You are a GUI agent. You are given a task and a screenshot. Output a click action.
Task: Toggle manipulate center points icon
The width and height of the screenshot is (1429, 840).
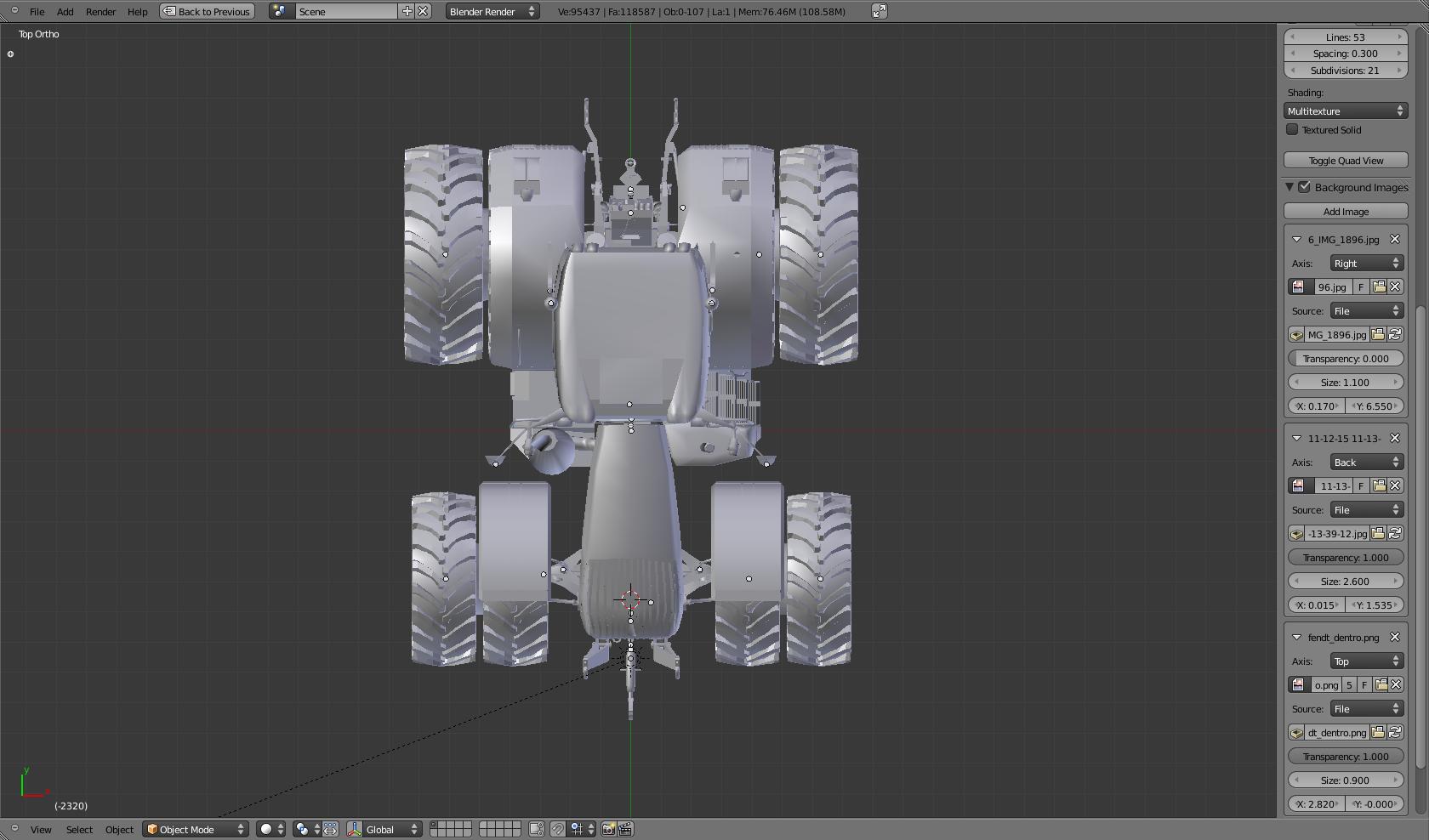click(x=331, y=830)
